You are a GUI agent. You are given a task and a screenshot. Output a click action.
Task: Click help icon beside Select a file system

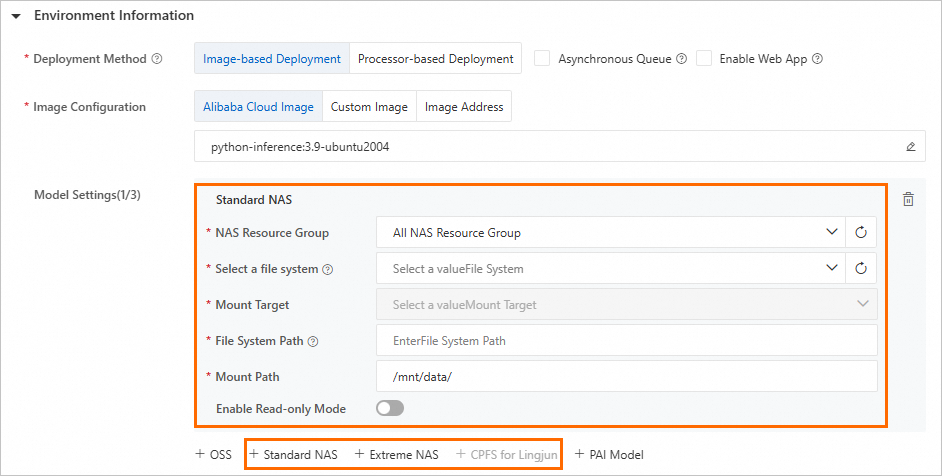[x=328, y=269]
